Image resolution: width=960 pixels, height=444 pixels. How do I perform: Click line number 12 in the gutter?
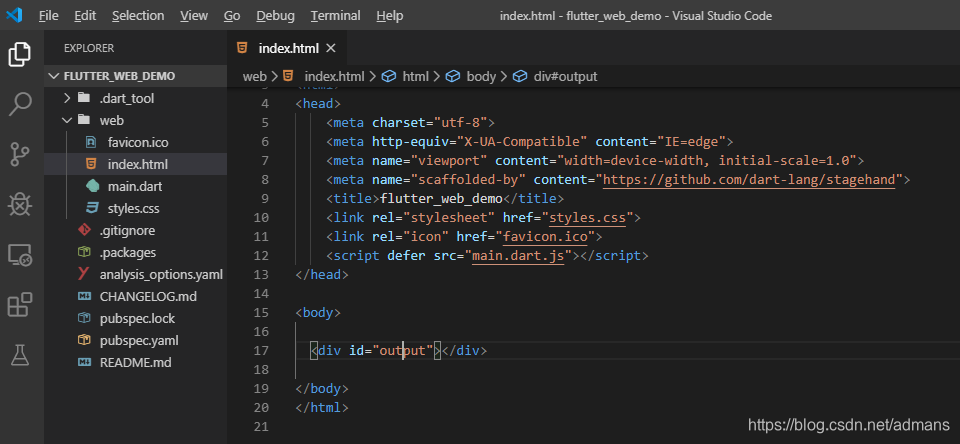pyautogui.click(x=261, y=255)
